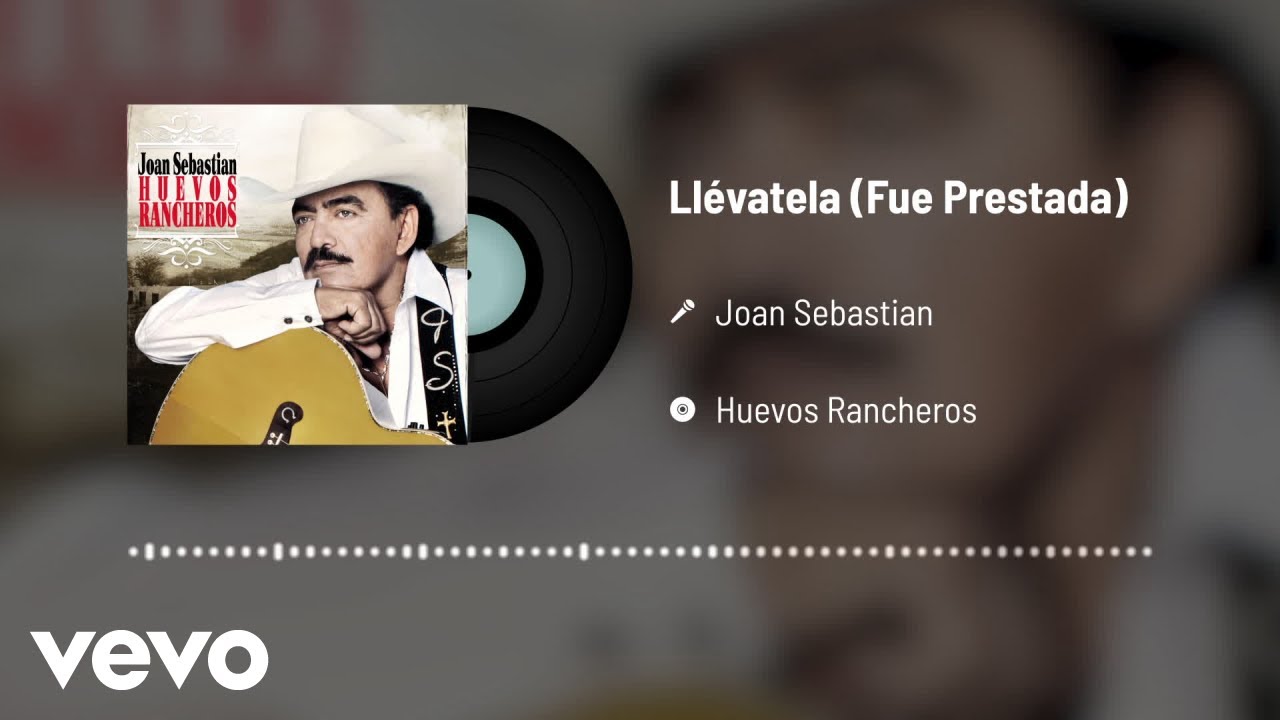Click the black vinyl record disc
Image resolution: width=1280 pixels, height=720 pixels.
click(549, 274)
